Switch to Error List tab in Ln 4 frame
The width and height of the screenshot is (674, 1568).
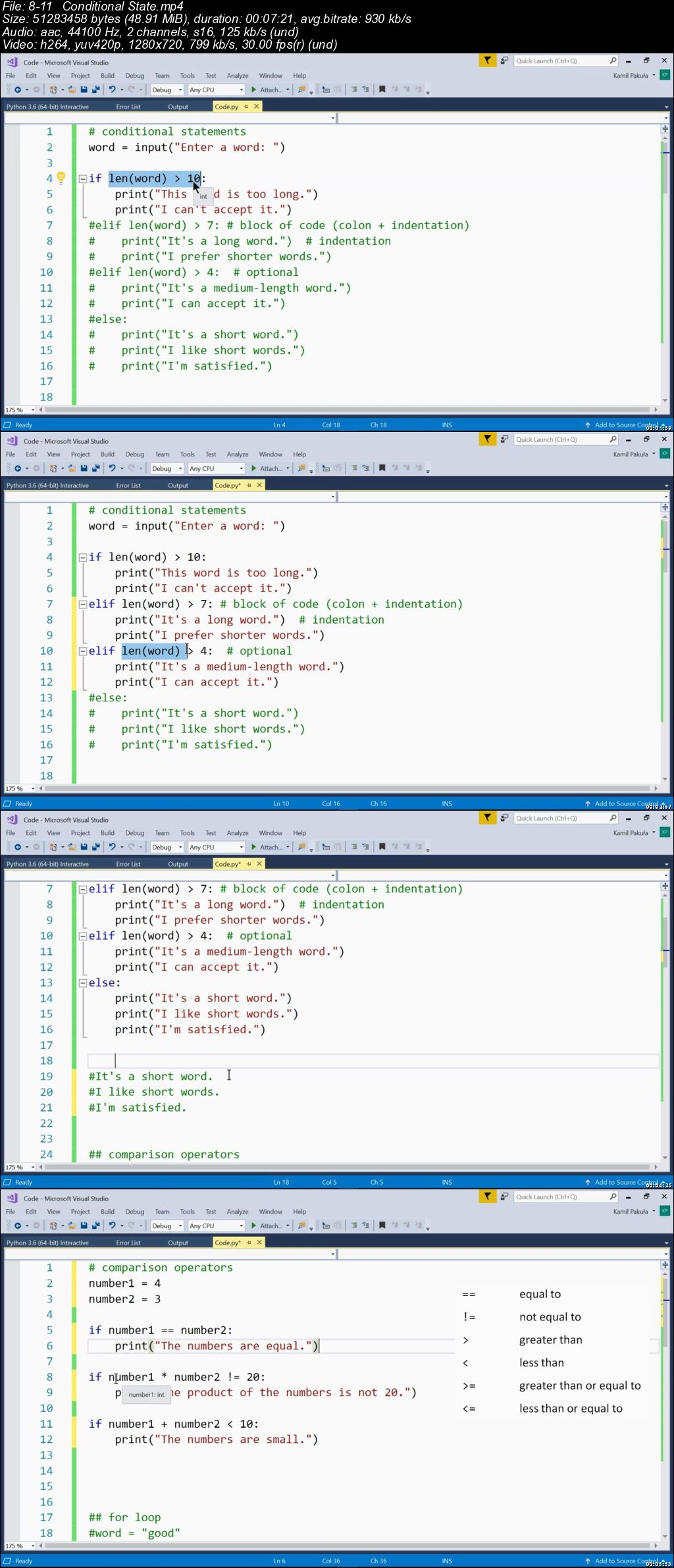128,107
